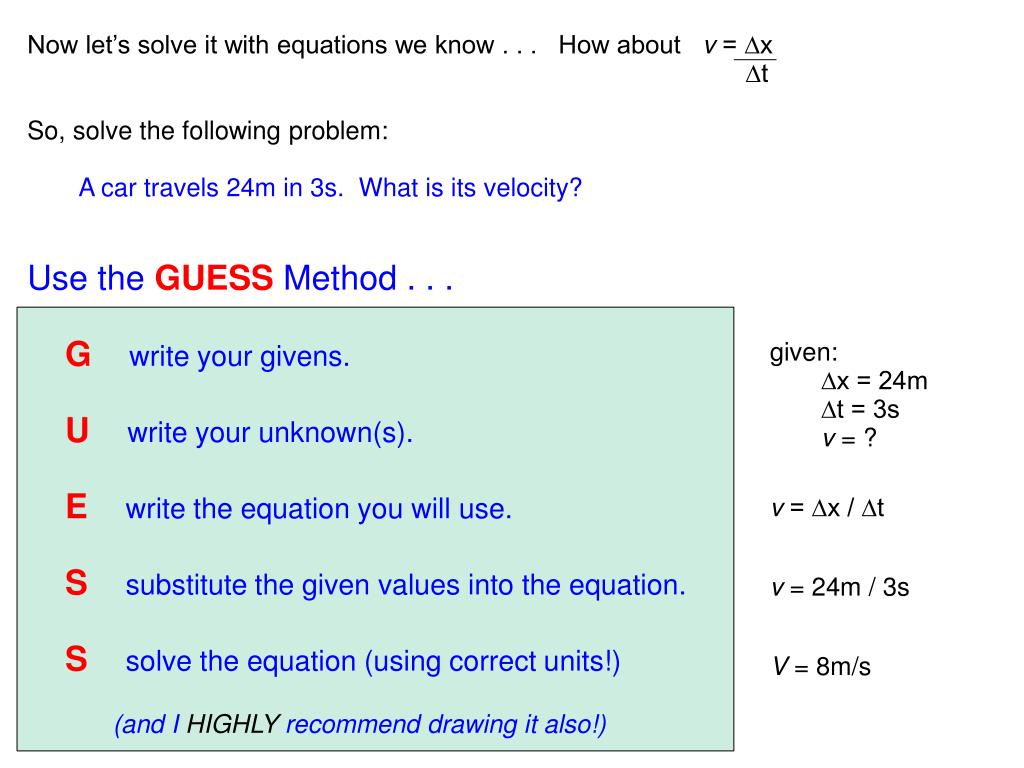Select the text 'write your givens.'
The height and width of the screenshot is (768, 1024).
coord(239,357)
